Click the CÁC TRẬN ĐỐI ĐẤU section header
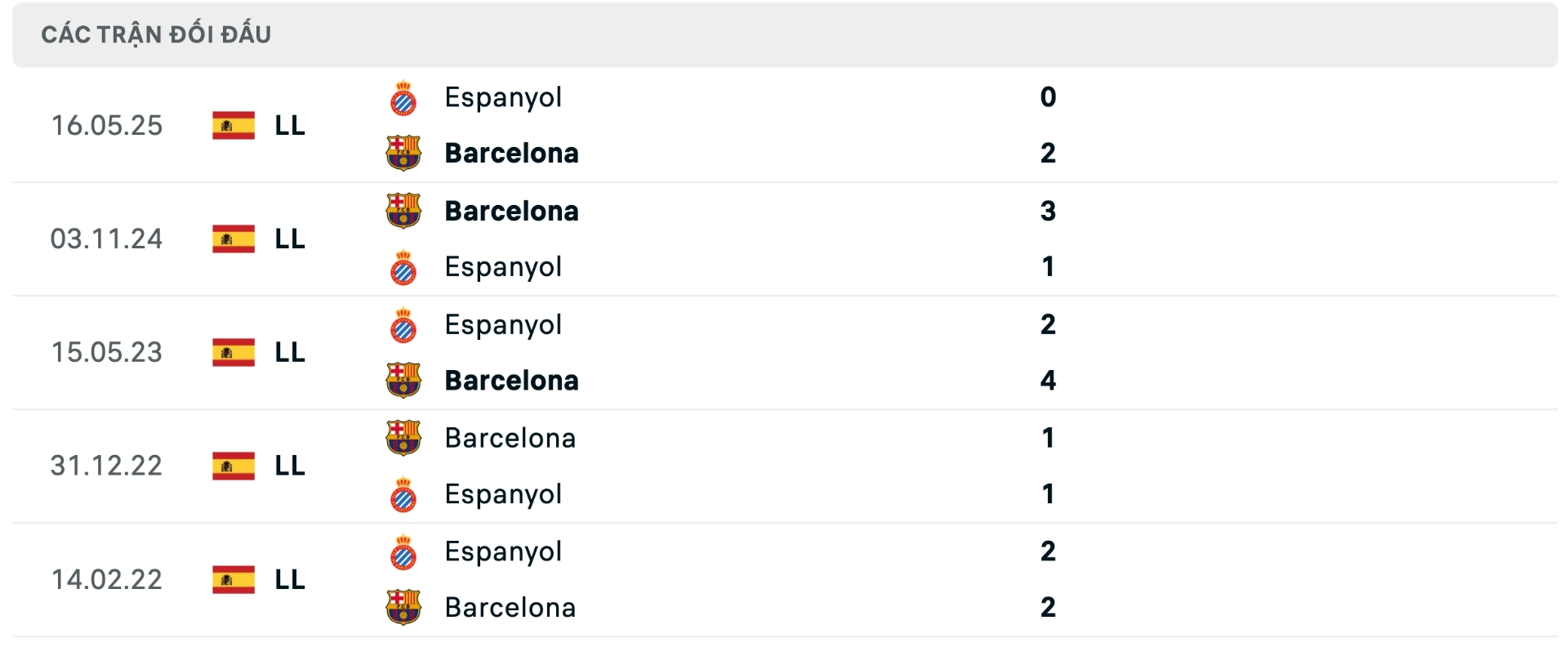This screenshot has width=1568, height=647. pos(156,33)
